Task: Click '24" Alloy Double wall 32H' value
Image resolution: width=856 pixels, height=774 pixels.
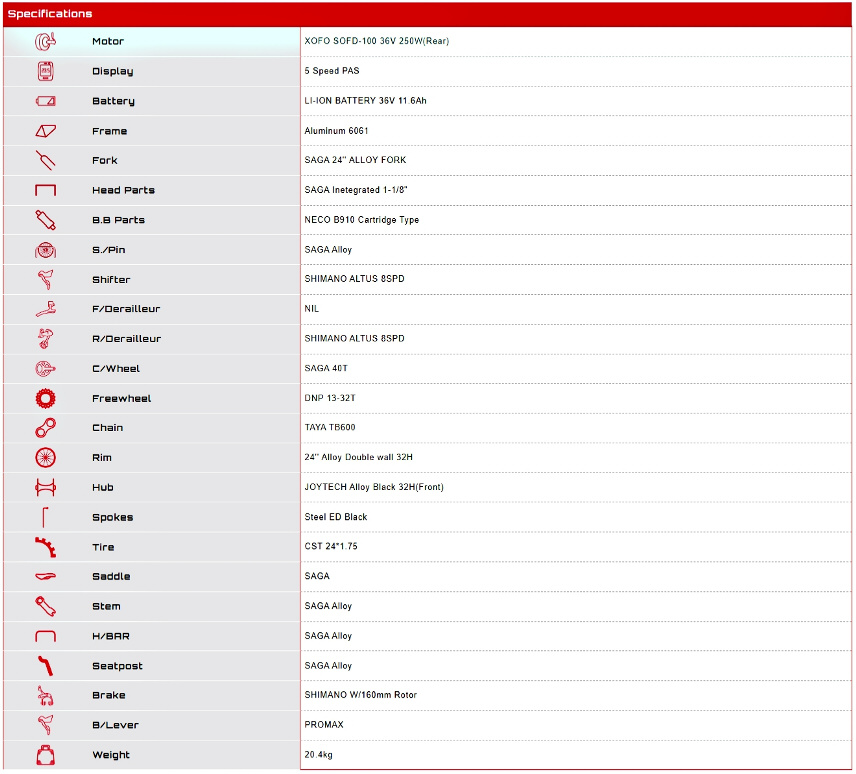Action: (x=358, y=457)
